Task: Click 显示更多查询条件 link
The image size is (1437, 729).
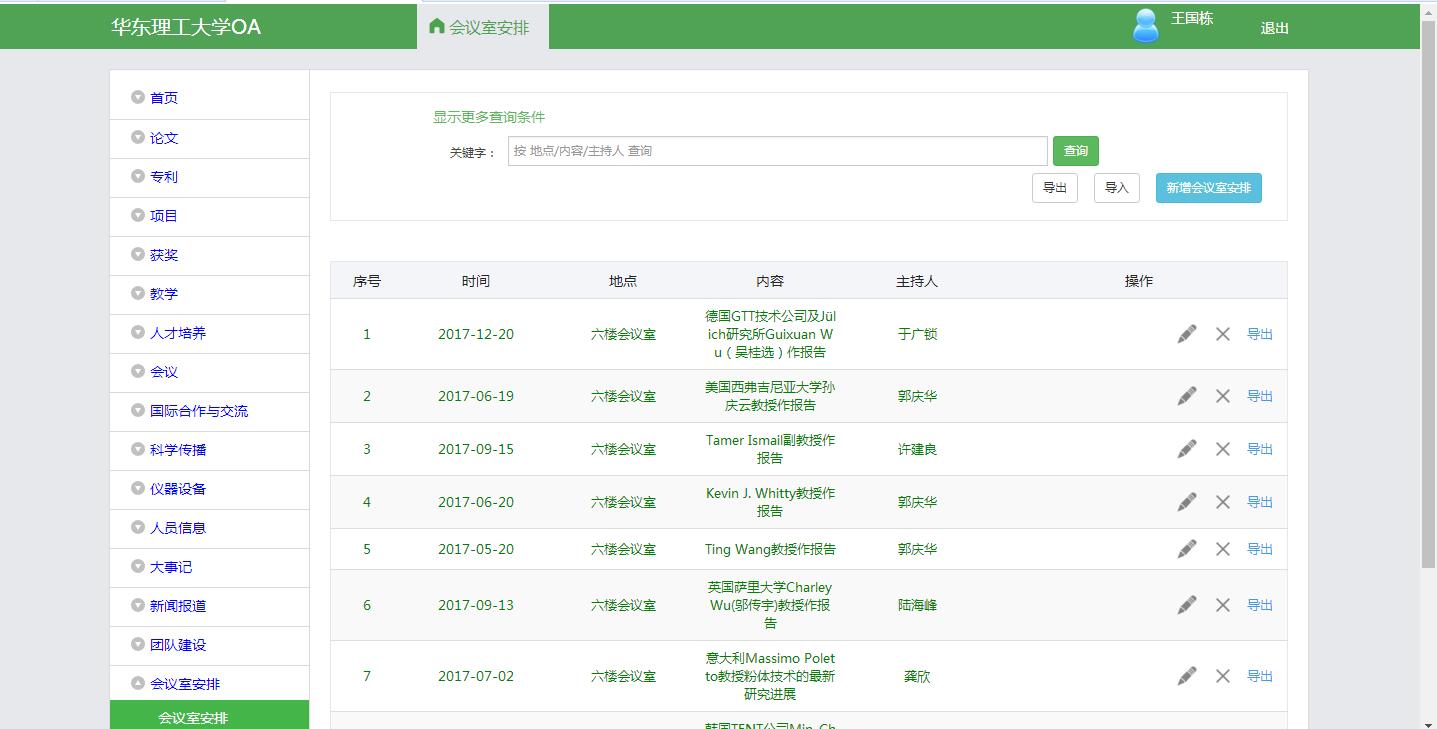Action: click(489, 117)
